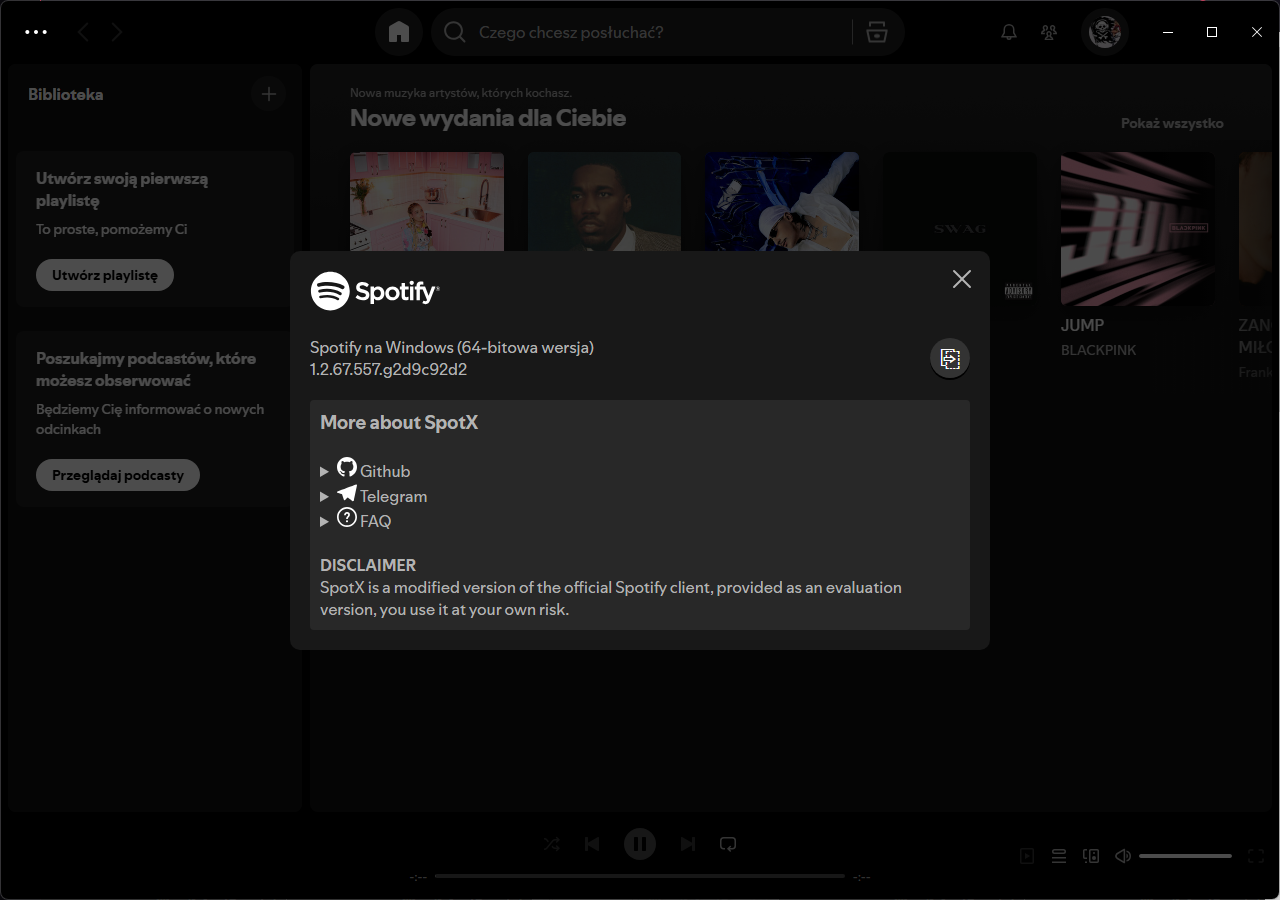1280x900 pixels.
Task: Expand the Github section
Action: pyautogui.click(x=365, y=470)
